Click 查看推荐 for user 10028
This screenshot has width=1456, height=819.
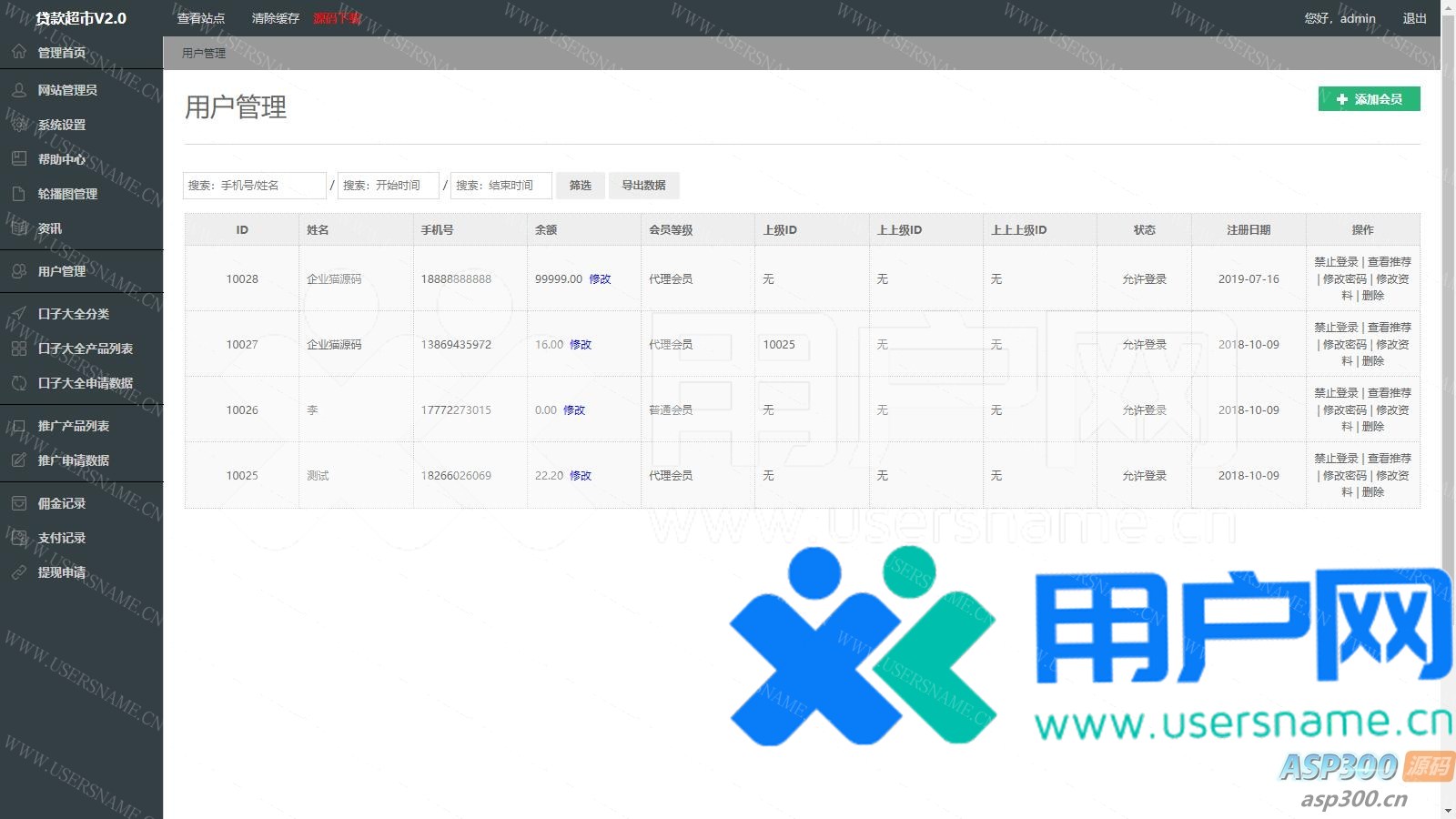tap(1390, 262)
